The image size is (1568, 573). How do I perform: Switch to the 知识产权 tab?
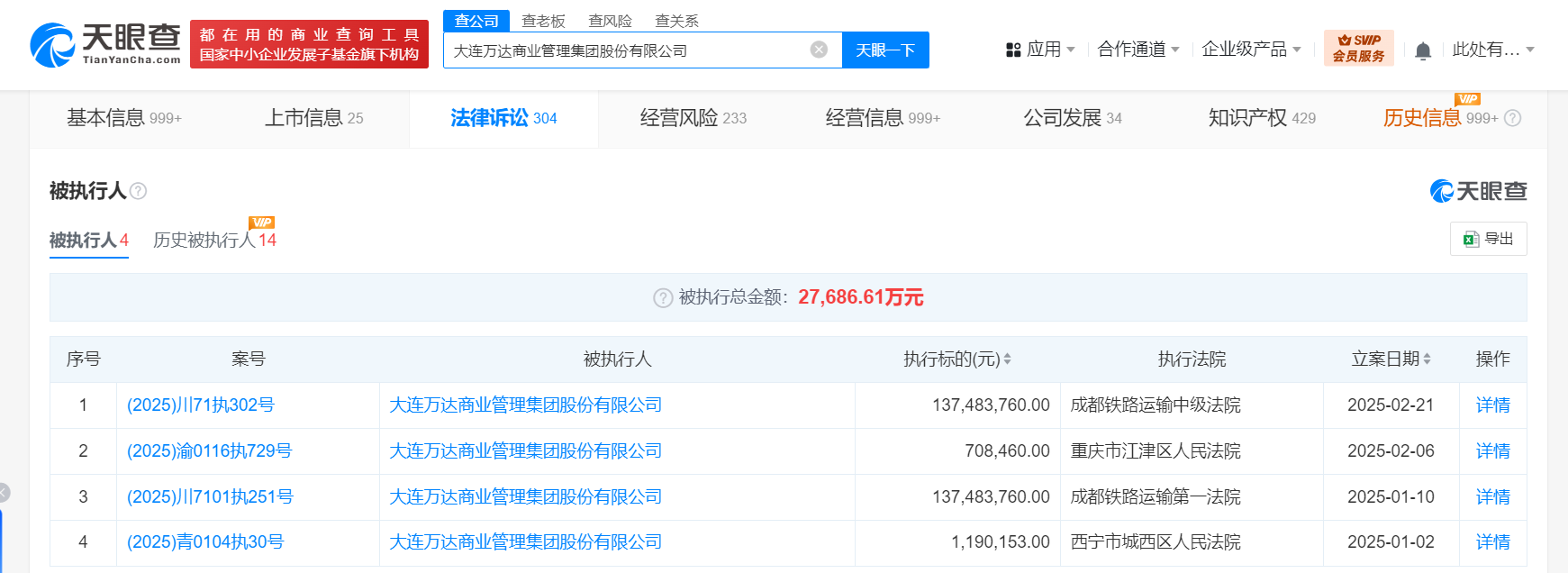pyautogui.click(x=1262, y=118)
